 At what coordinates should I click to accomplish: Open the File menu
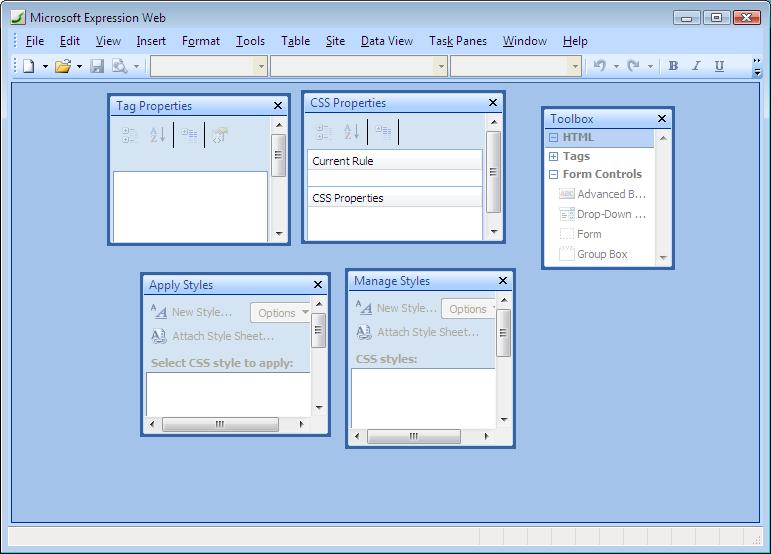34,41
